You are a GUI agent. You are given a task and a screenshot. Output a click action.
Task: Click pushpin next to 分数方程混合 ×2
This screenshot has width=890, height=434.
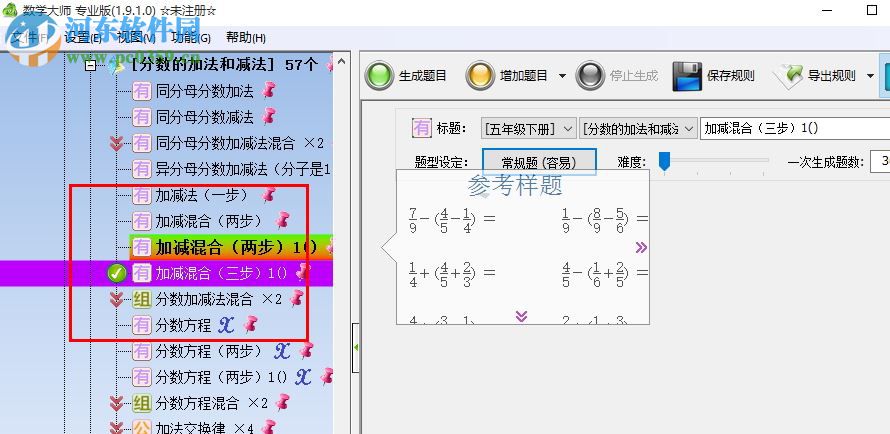(x=282, y=403)
